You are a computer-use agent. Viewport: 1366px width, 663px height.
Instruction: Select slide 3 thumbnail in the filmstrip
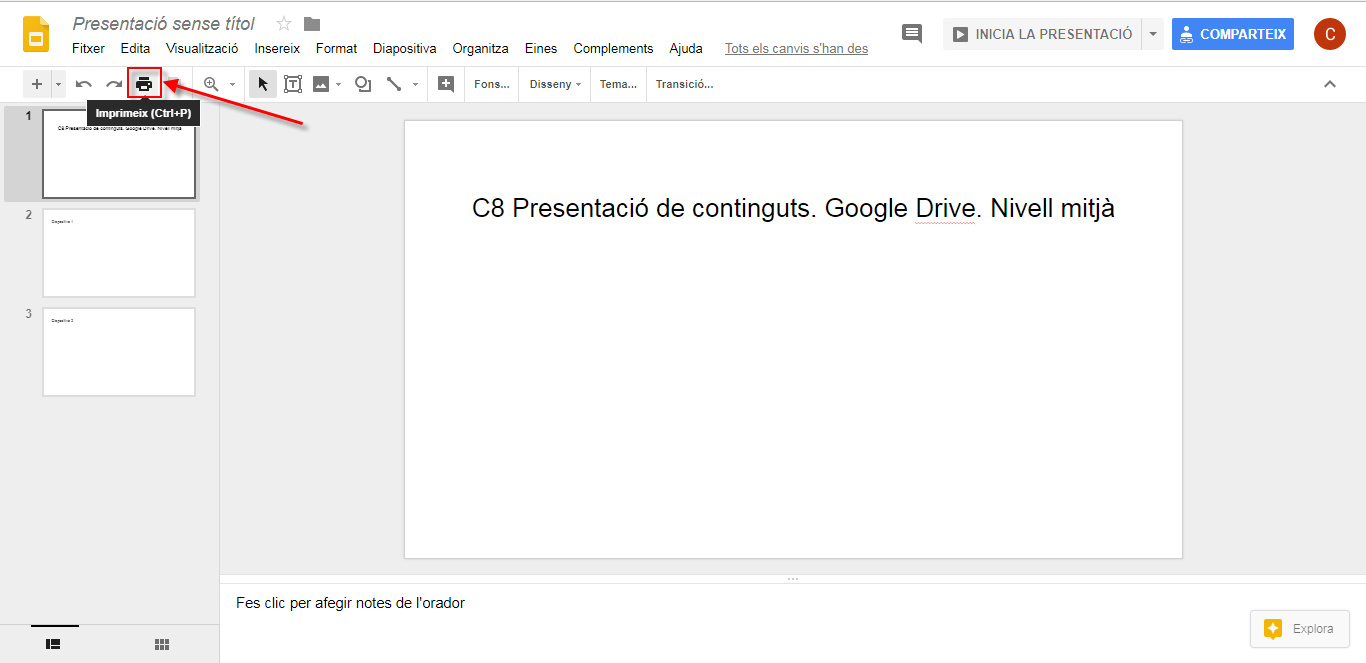[119, 352]
